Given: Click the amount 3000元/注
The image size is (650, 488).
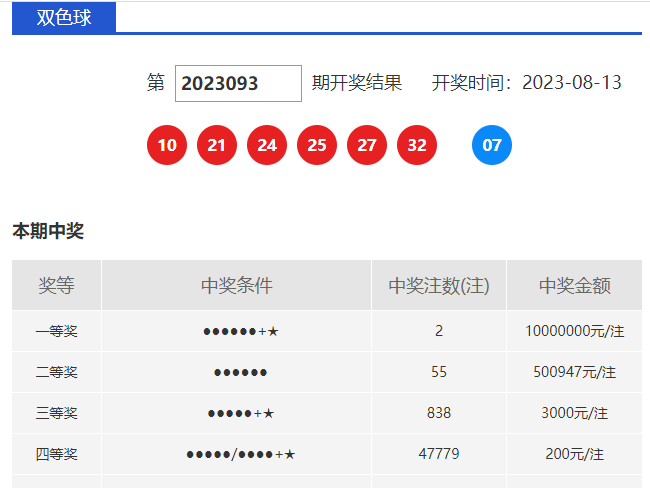Looking at the screenshot, I should tap(575, 413).
